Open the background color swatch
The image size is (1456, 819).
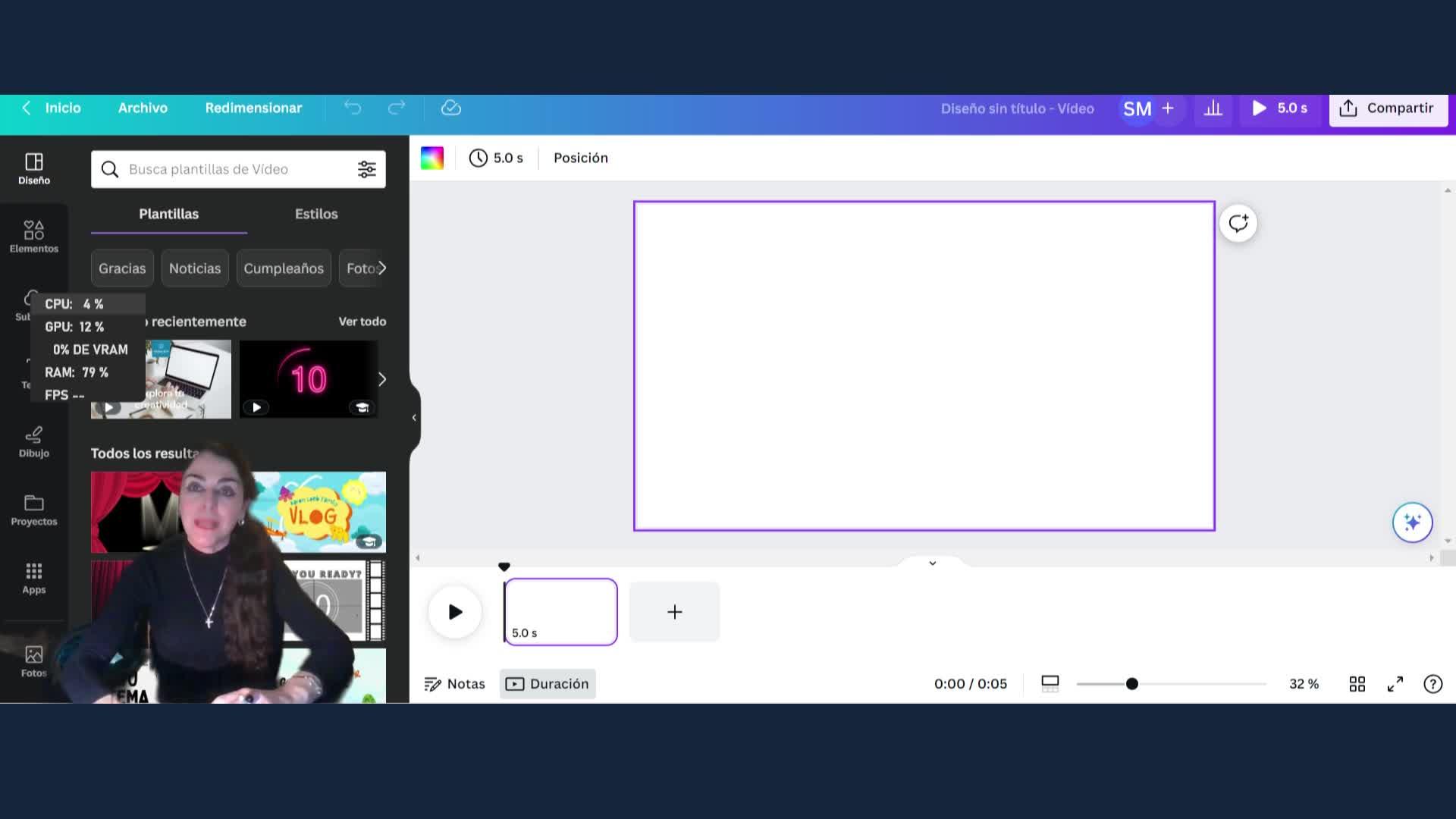coord(432,158)
